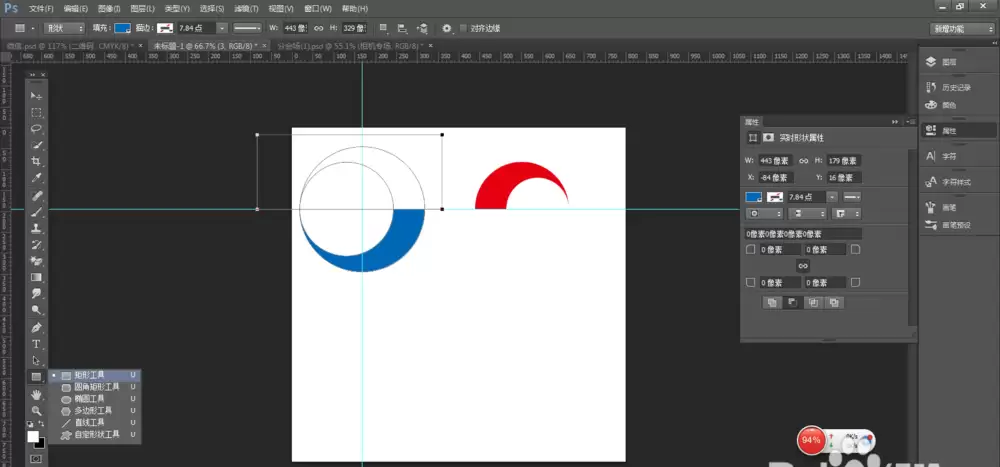Toggle width-height link in options bar
1000x467 pixels.
(318, 28)
